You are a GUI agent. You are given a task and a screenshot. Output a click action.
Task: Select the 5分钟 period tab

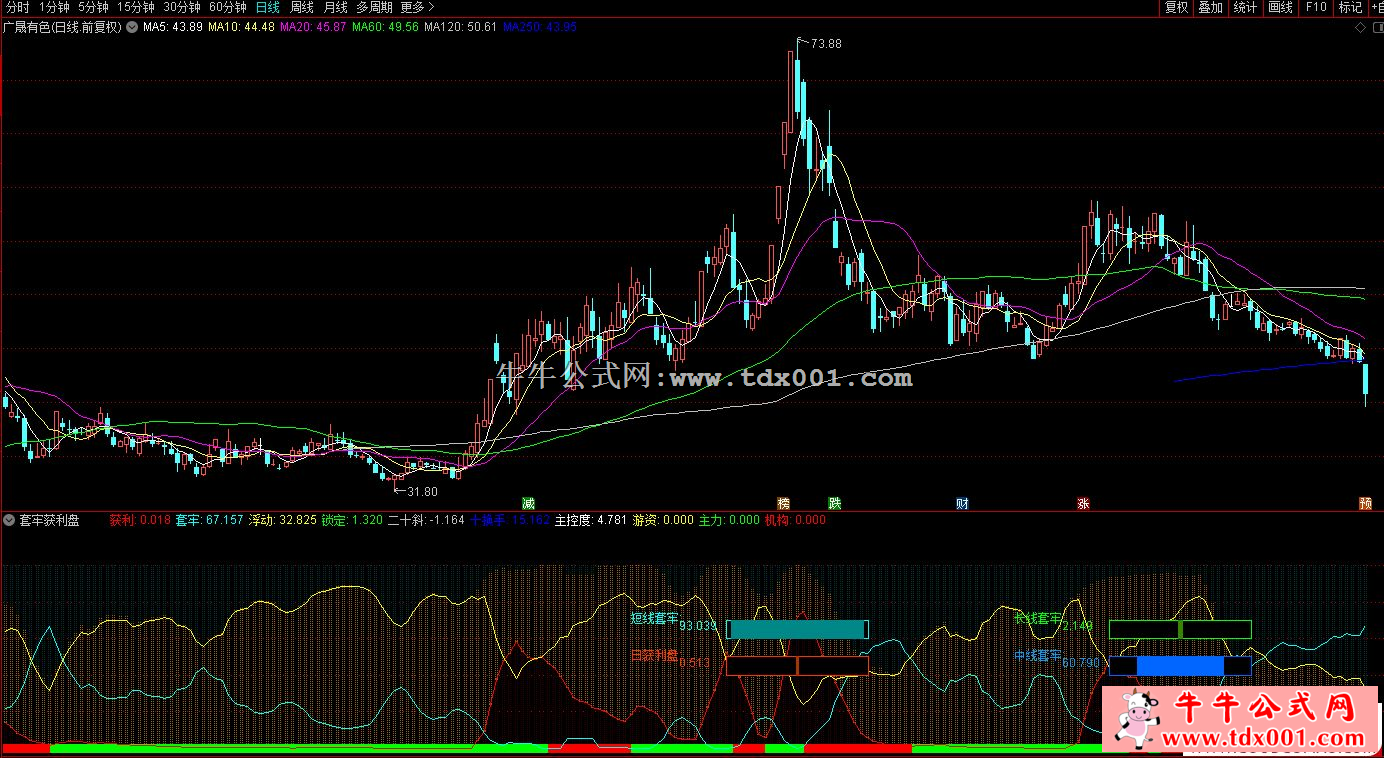[93, 7]
